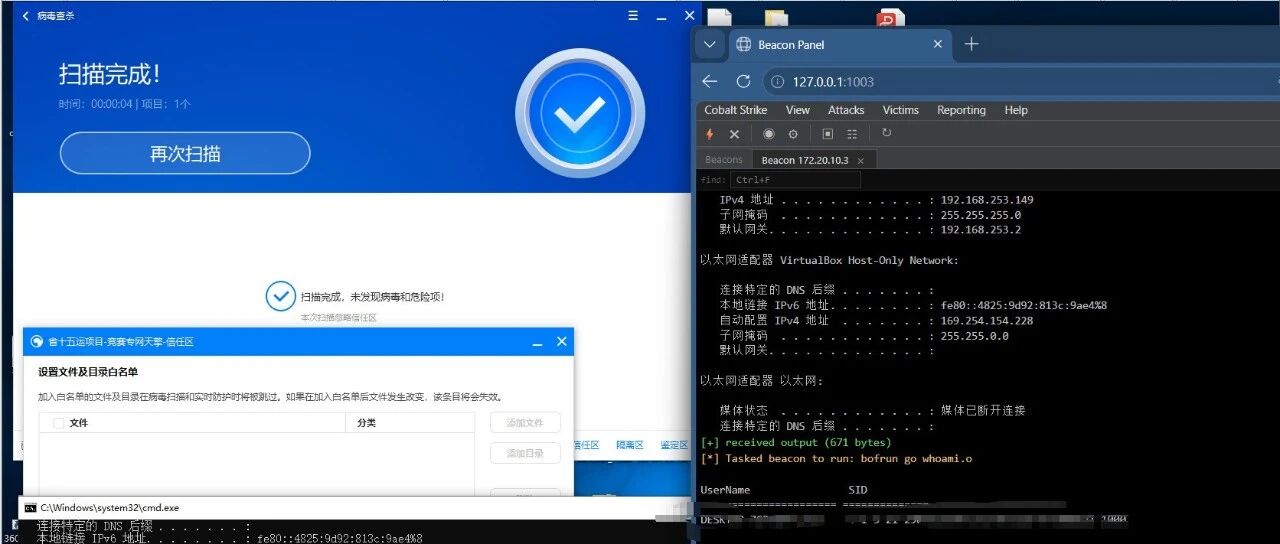Click the cmd.exe window title bar
Image resolution: width=1280 pixels, height=544 pixels.
coord(355,508)
